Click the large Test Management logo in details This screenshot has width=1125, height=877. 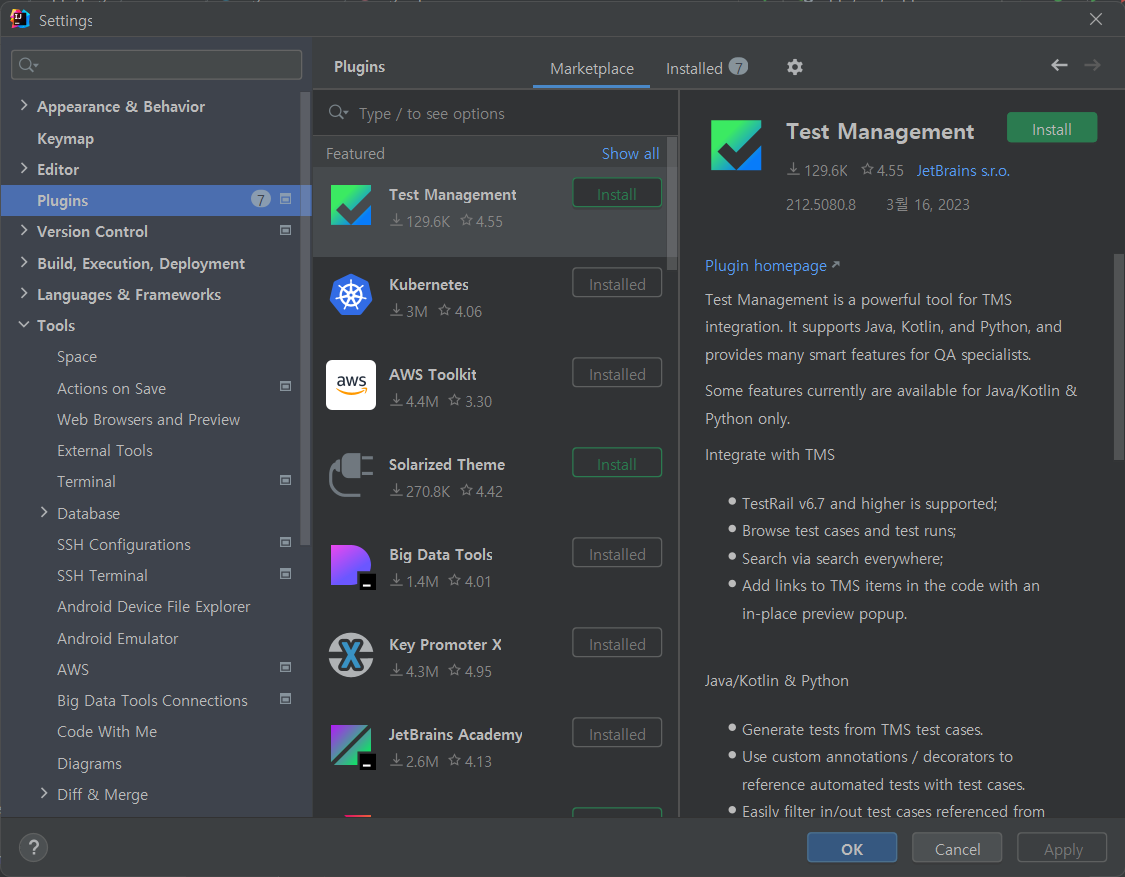pyautogui.click(x=735, y=145)
